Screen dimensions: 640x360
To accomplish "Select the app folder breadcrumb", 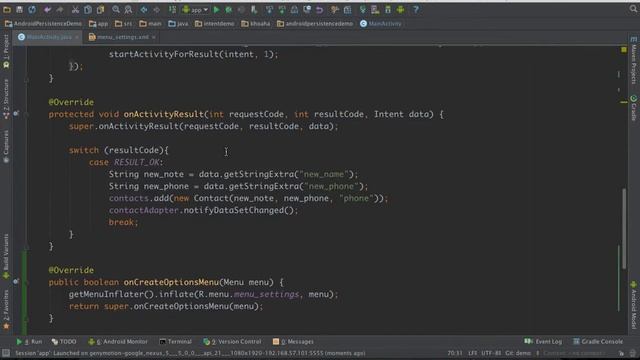I will pyautogui.click(x=98, y=24).
